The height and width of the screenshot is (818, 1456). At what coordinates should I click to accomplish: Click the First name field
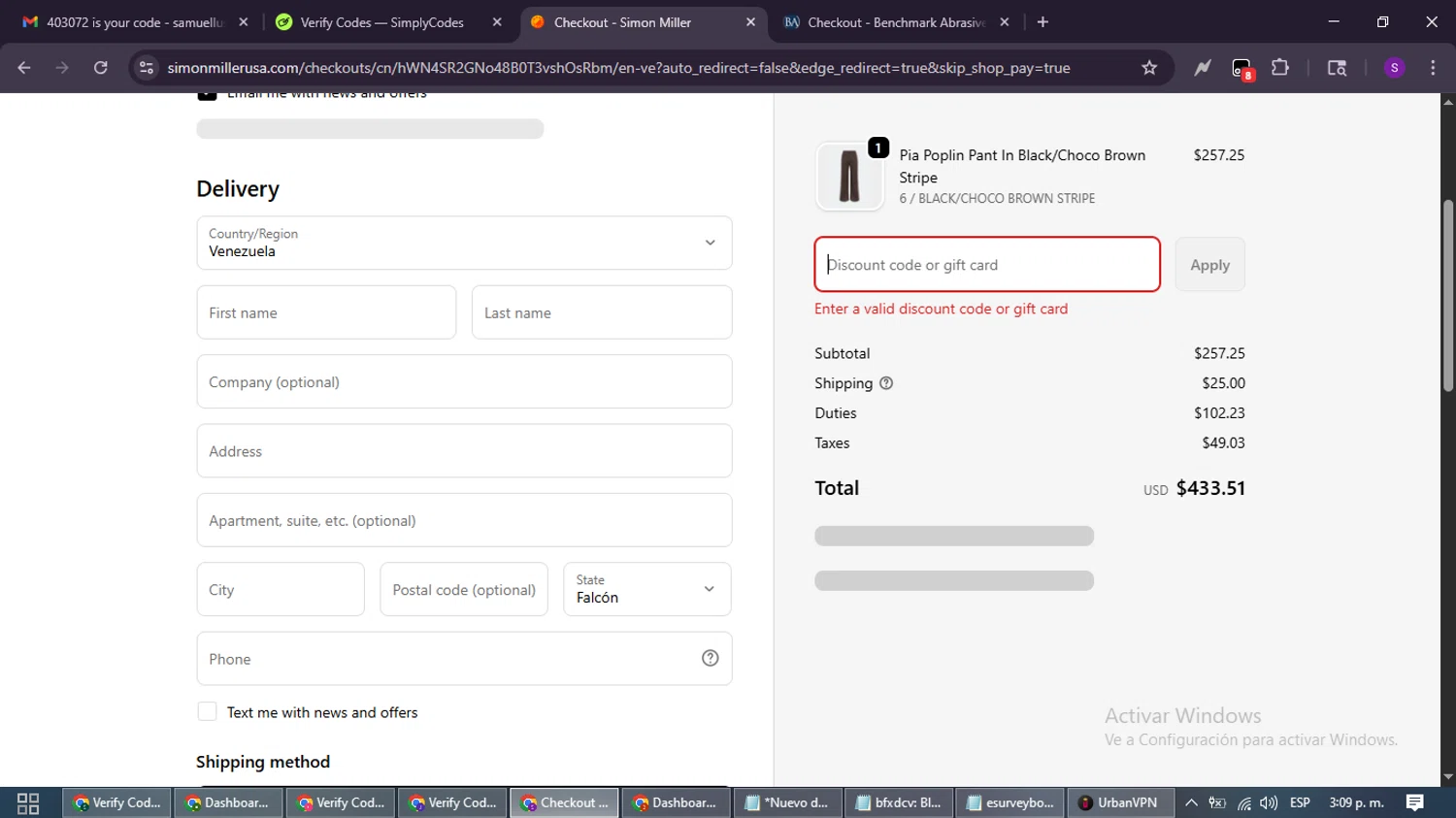point(326,312)
